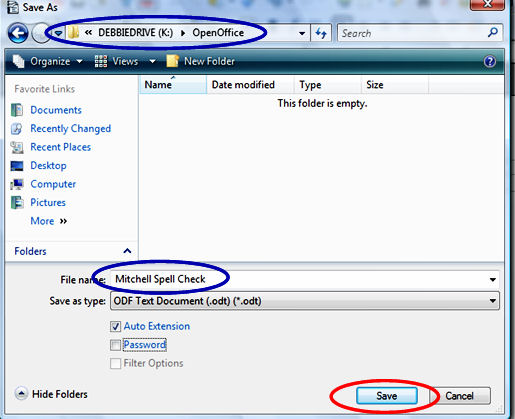Image resolution: width=515 pixels, height=419 pixels.
Task: Click the Save button
Action: (387, 396)
